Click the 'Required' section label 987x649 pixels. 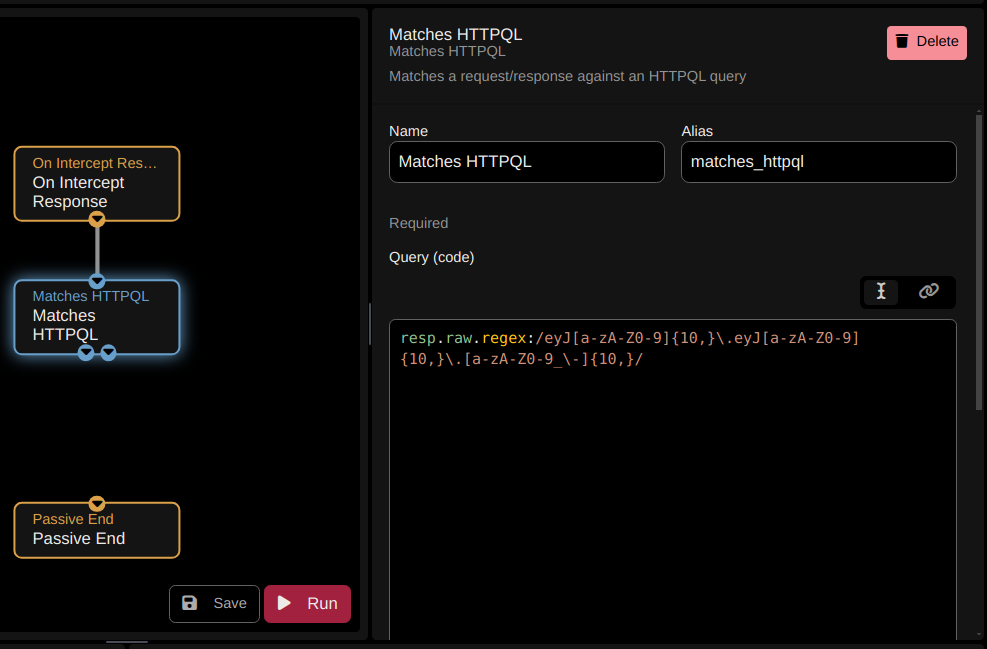pyautogui.click(x=419, y=223)
